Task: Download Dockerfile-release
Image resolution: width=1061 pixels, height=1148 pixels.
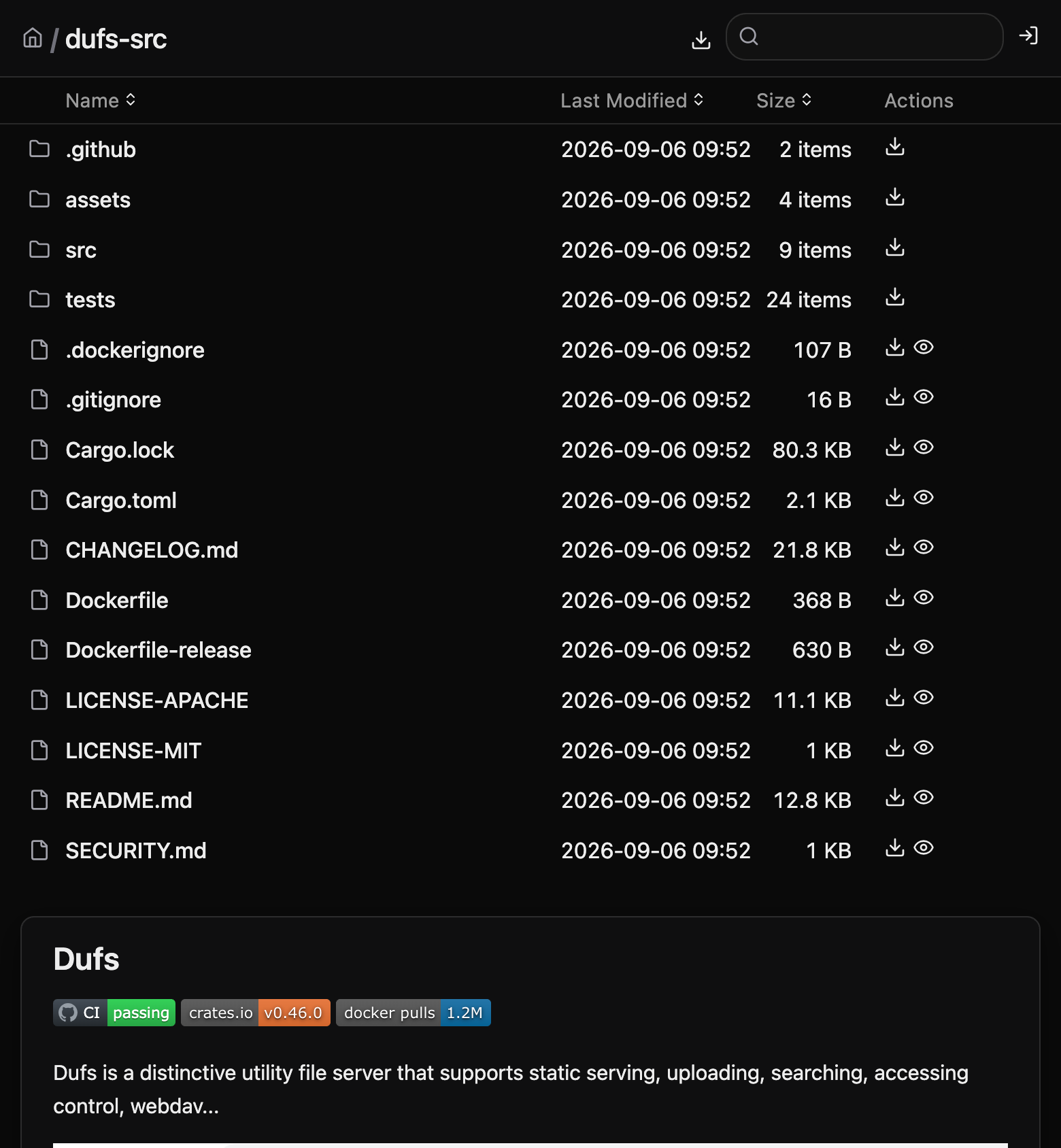Action: tap(895, 647)
